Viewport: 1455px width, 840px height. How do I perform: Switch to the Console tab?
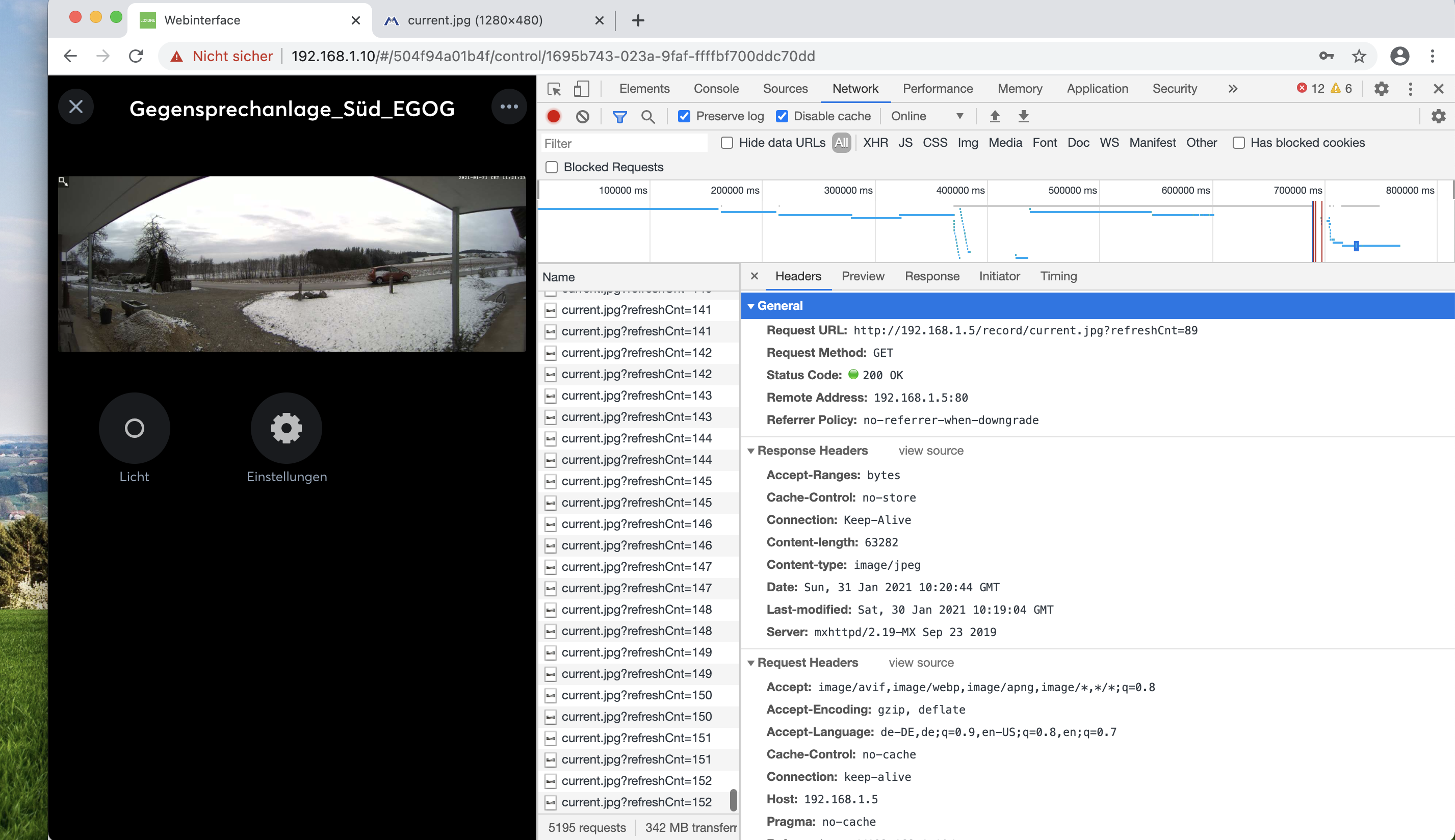pyautogui.click(x=715, y=89)
